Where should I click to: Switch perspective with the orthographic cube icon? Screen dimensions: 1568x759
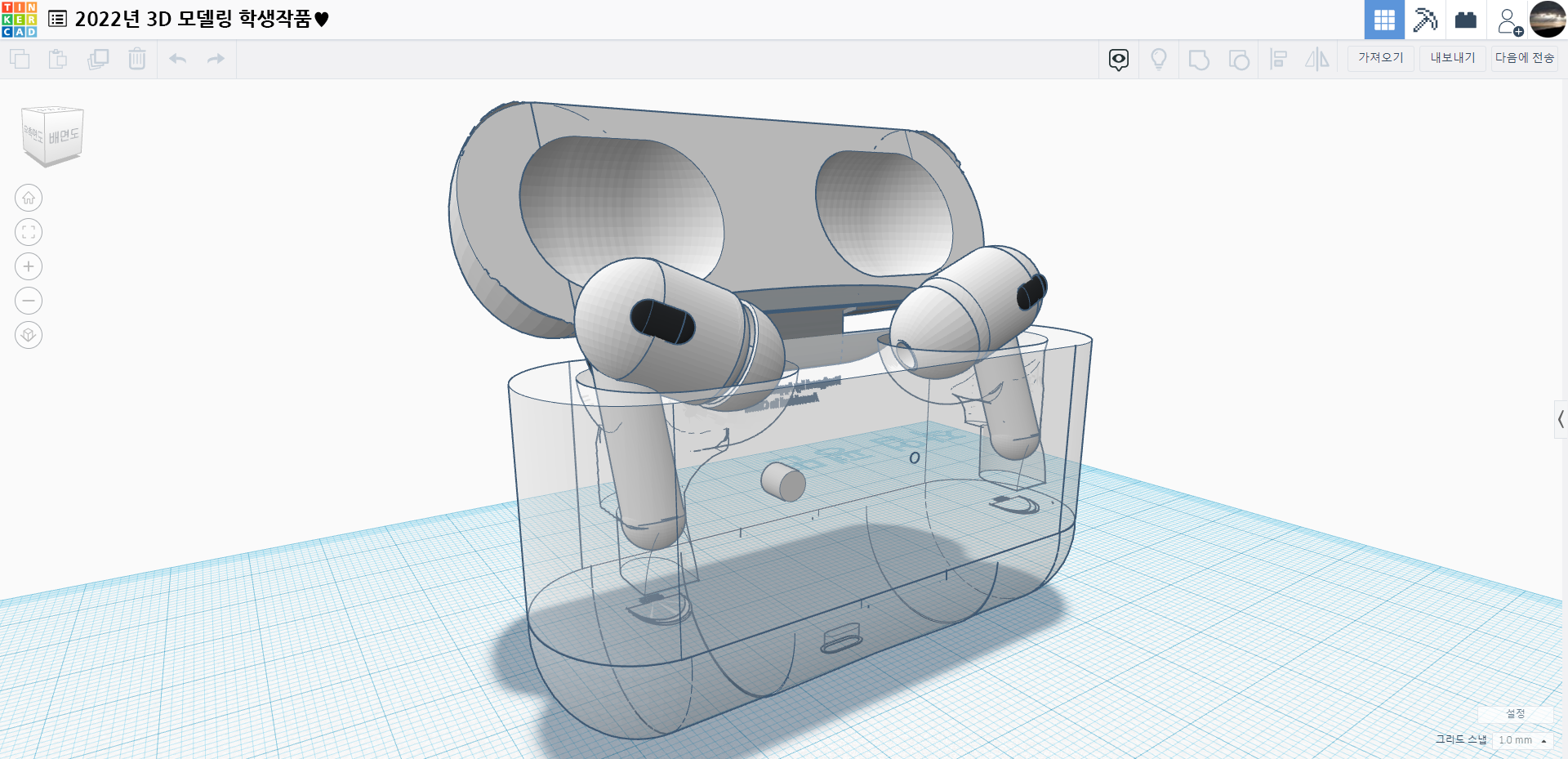(29, 335)
